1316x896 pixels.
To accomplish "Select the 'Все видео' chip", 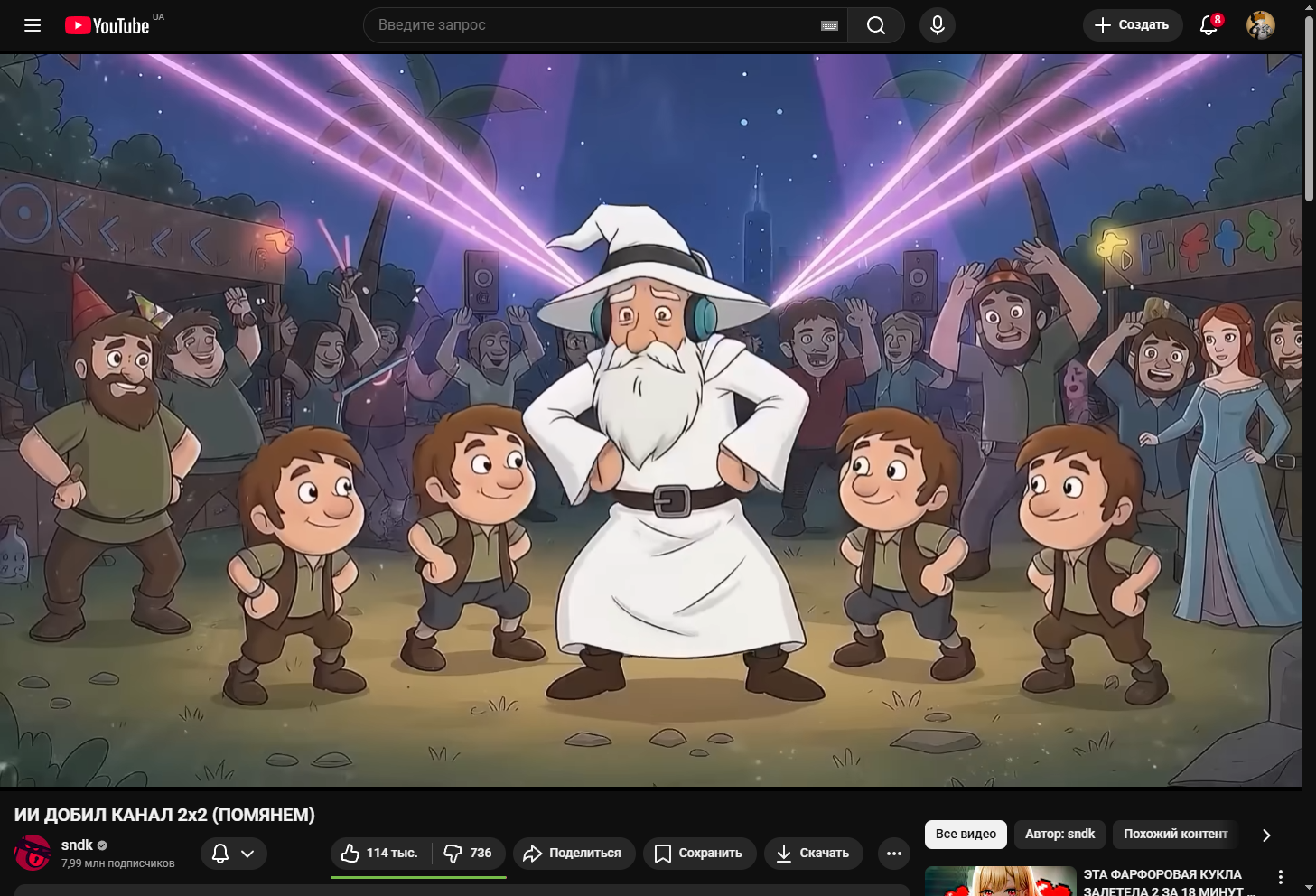I will tap(966, 834).
